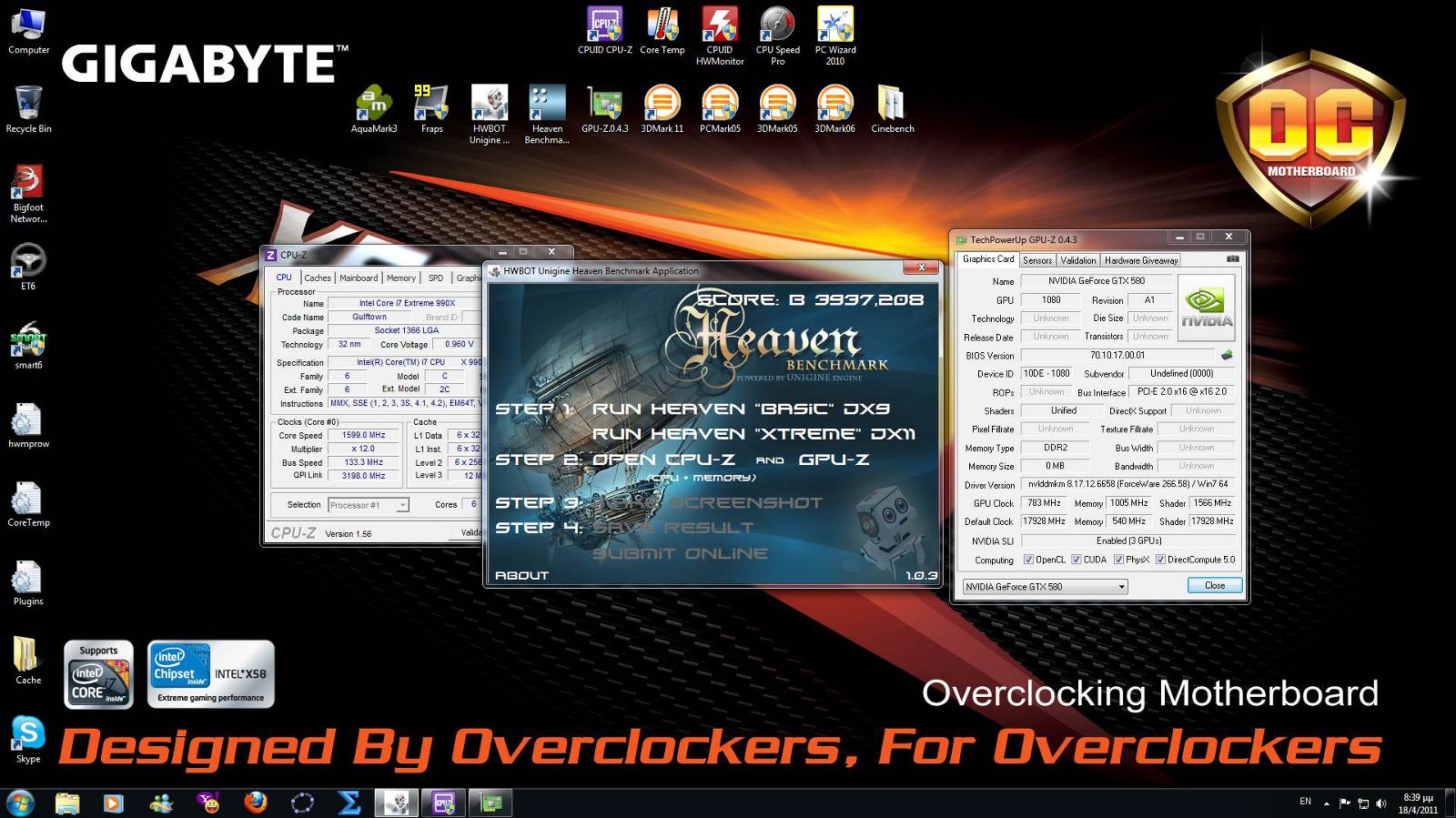Open the CPUID HWMonitor desktop icon
This screenshot has width=1456, height=818.
click(x=720, y=35)
